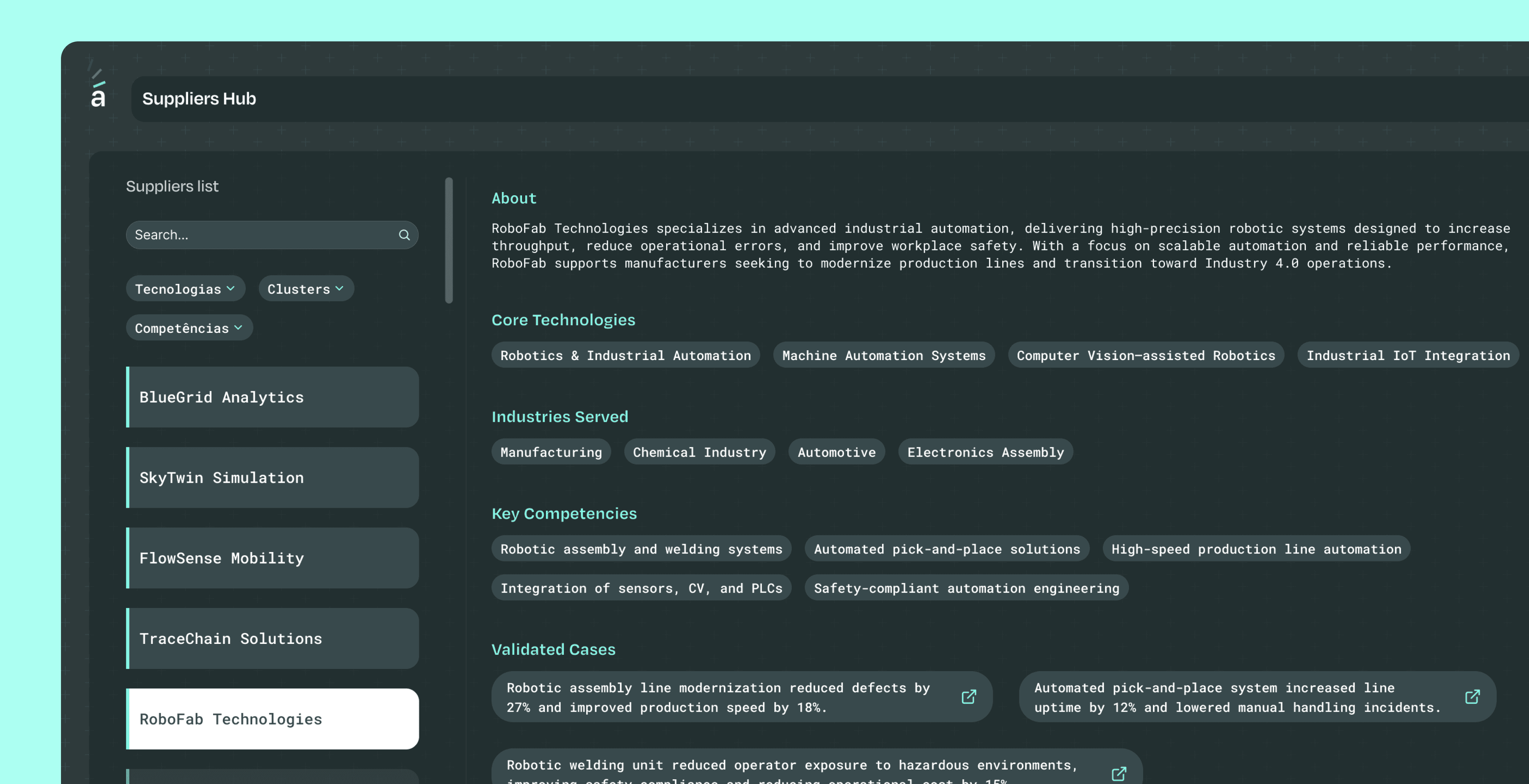The image size is (1529, 784).
Task: Choose TraceChain Solutions from suppliers list
Action: pyautogui.click(x=273, y=638)
